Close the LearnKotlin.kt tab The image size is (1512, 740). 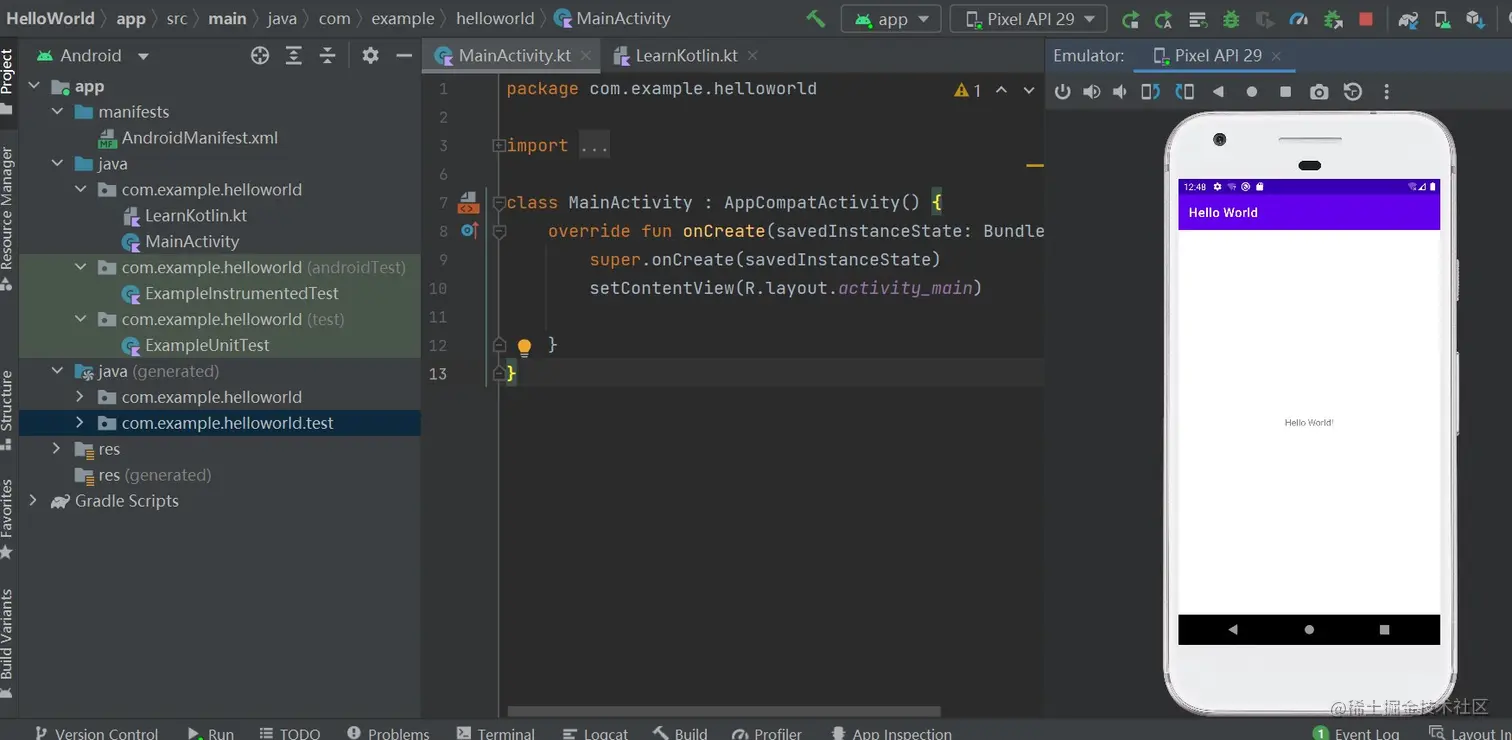[752, 56]
